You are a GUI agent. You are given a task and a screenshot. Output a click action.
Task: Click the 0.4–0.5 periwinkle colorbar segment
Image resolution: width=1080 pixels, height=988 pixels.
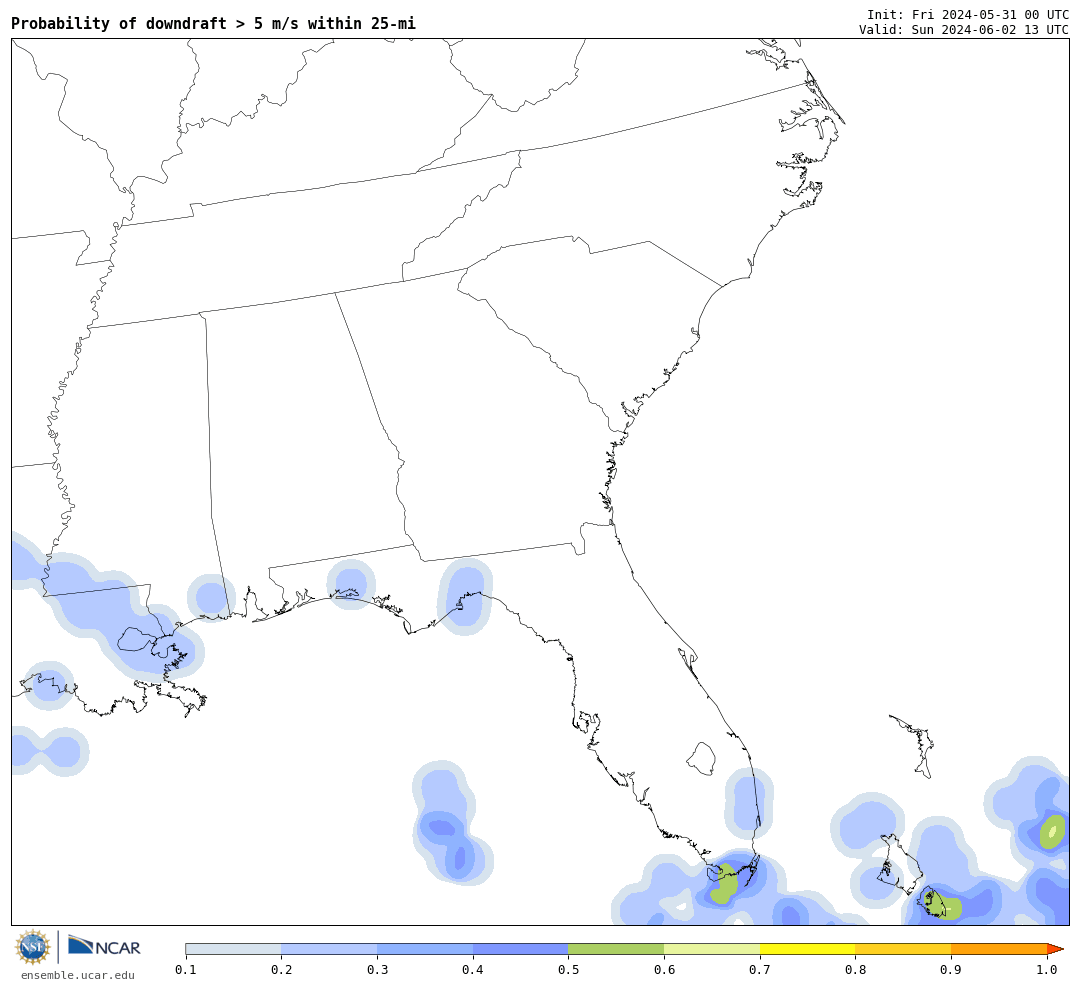pyautogui.click(x=521, y=949)
